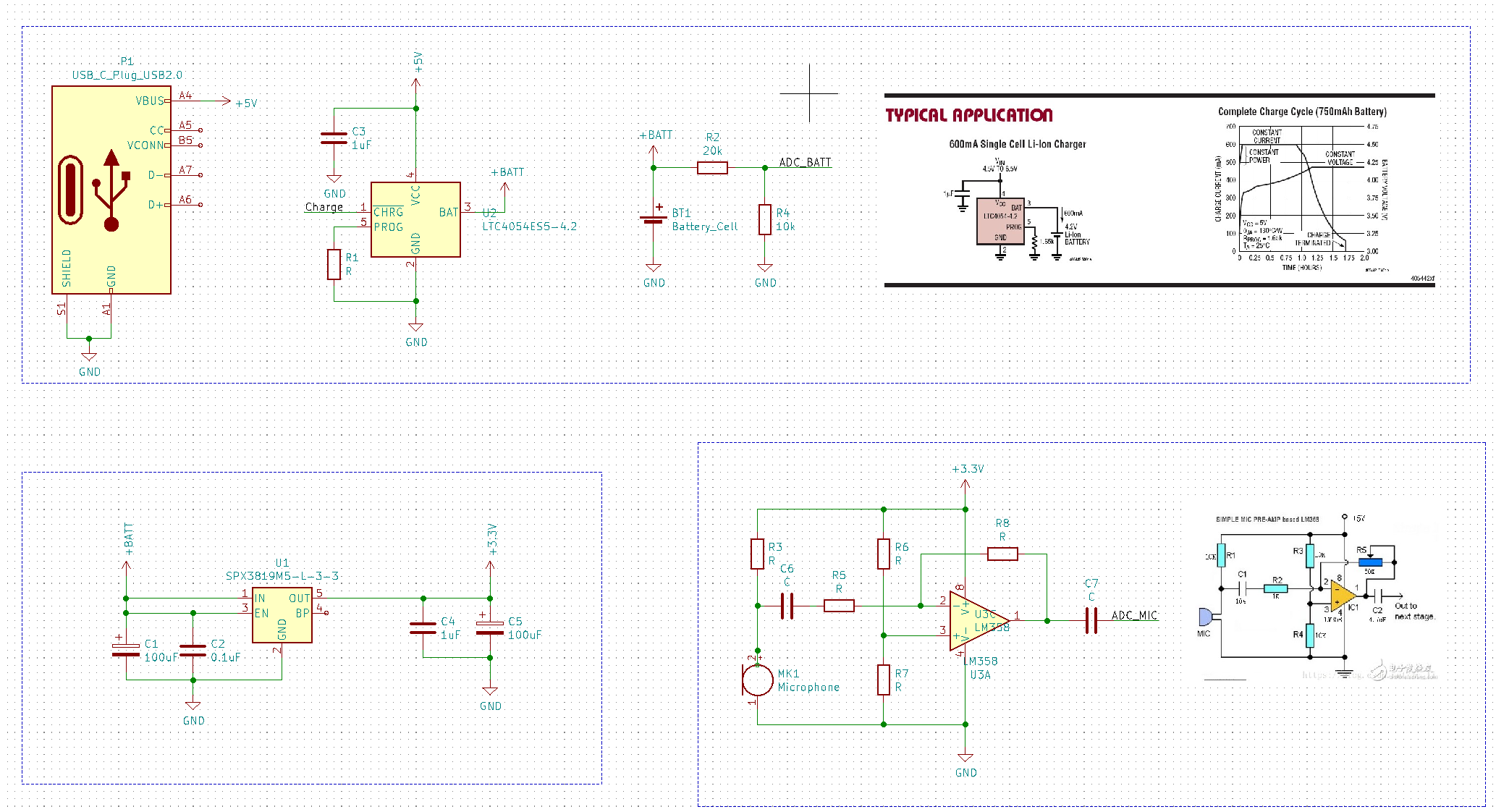Viewport: 1496px width, 812px height.
Task: Select resistor R3 above the microphone
Action: click(x=758, y=554)
